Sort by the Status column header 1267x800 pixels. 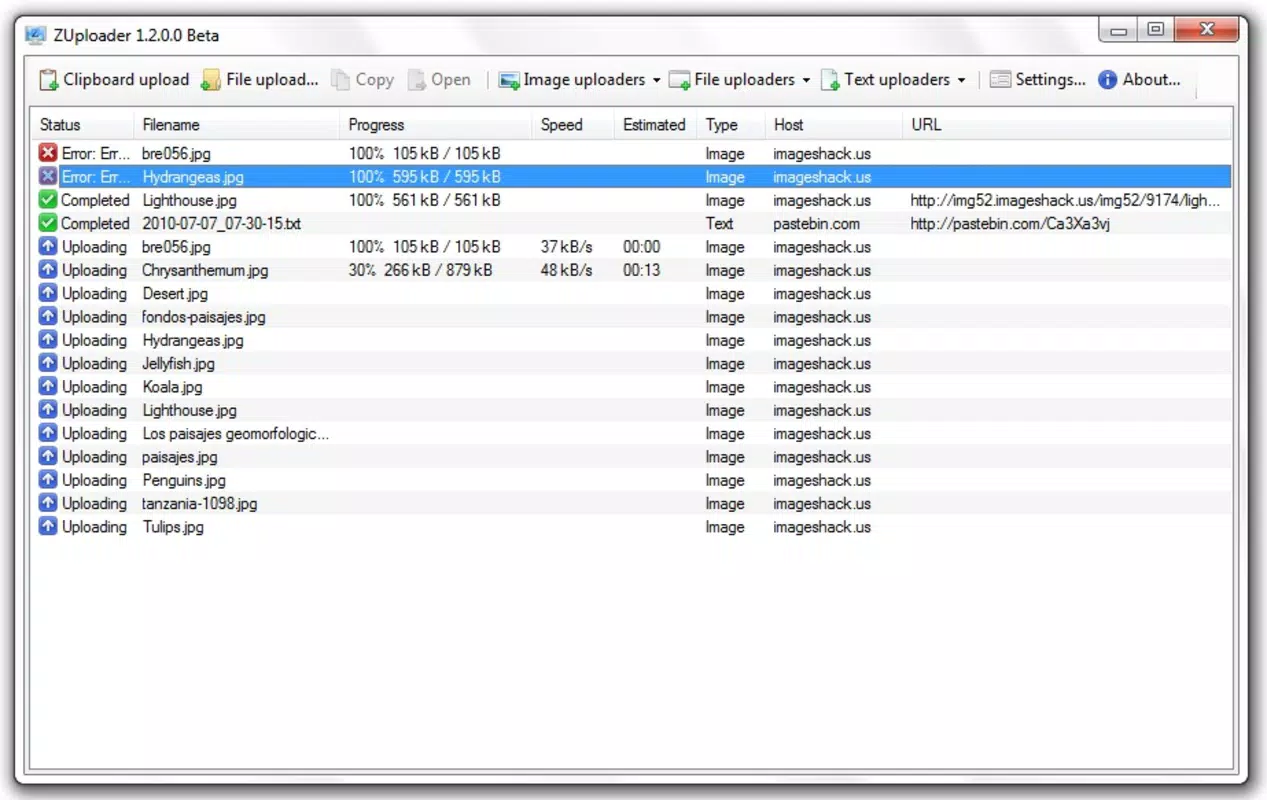[x=83, y=125]
